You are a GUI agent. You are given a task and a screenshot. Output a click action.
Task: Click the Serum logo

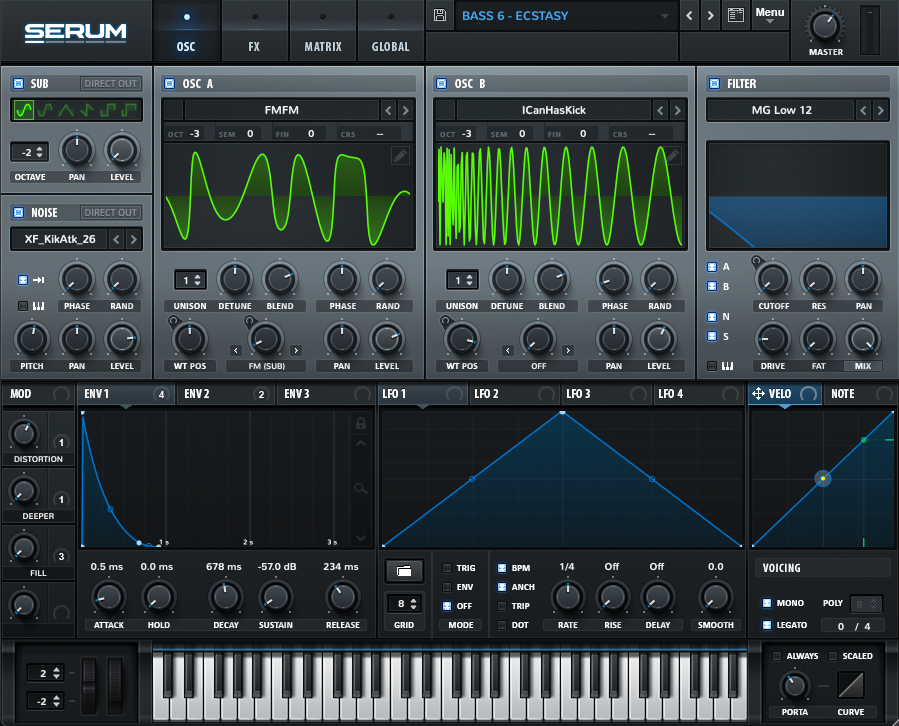(x=75, y=32)
